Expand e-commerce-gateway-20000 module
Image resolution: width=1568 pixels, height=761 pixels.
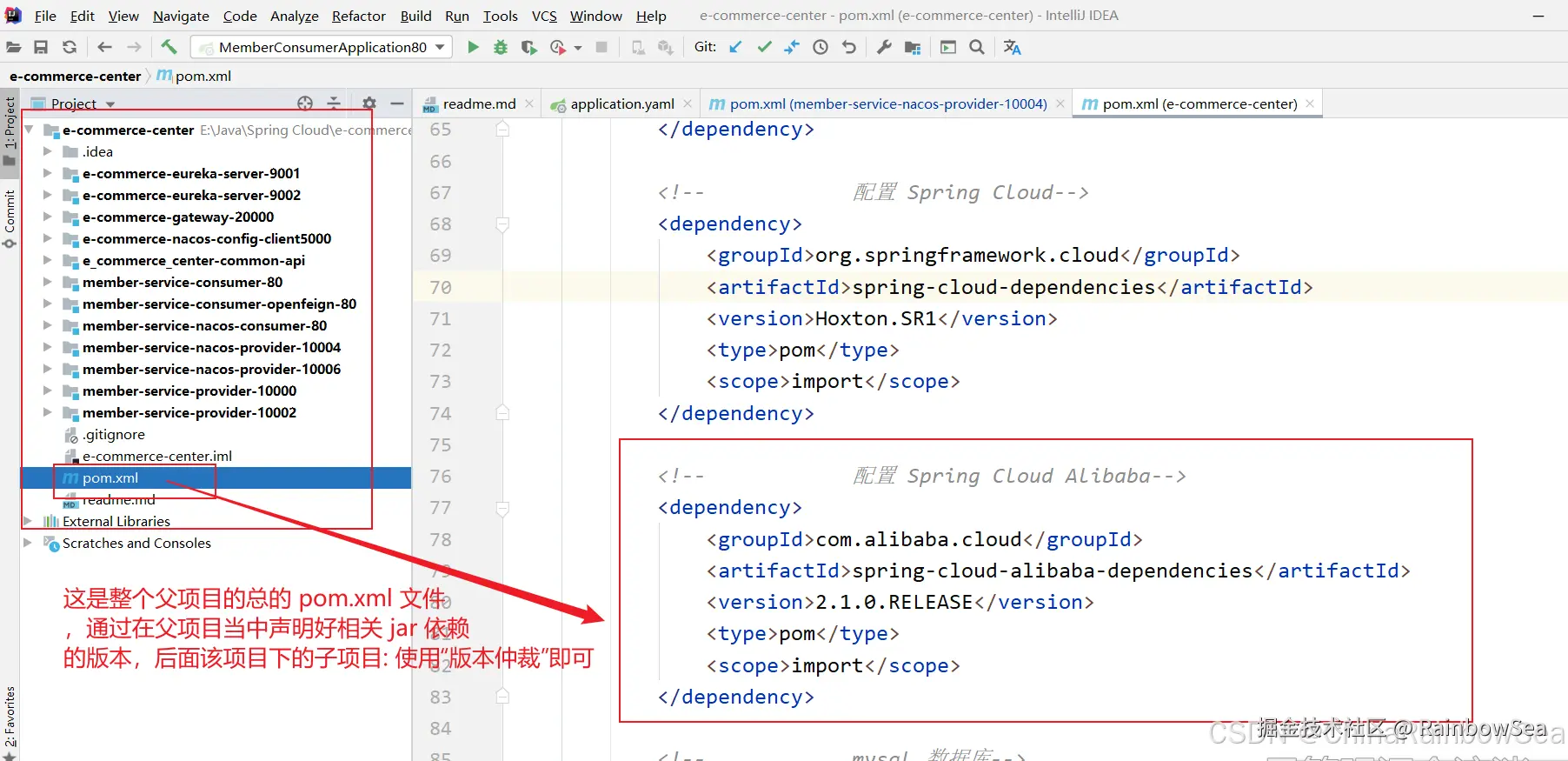[x=48, y=217]
